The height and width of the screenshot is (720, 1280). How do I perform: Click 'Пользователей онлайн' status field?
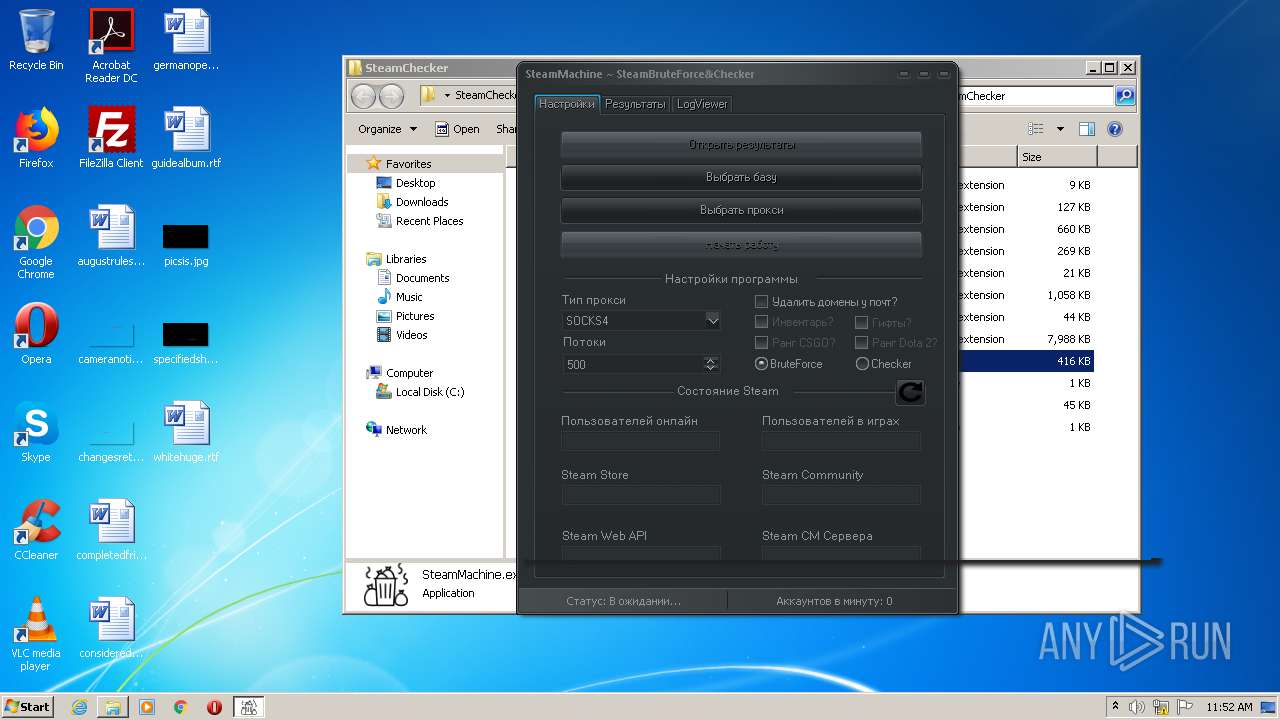[x=641, y=441]
